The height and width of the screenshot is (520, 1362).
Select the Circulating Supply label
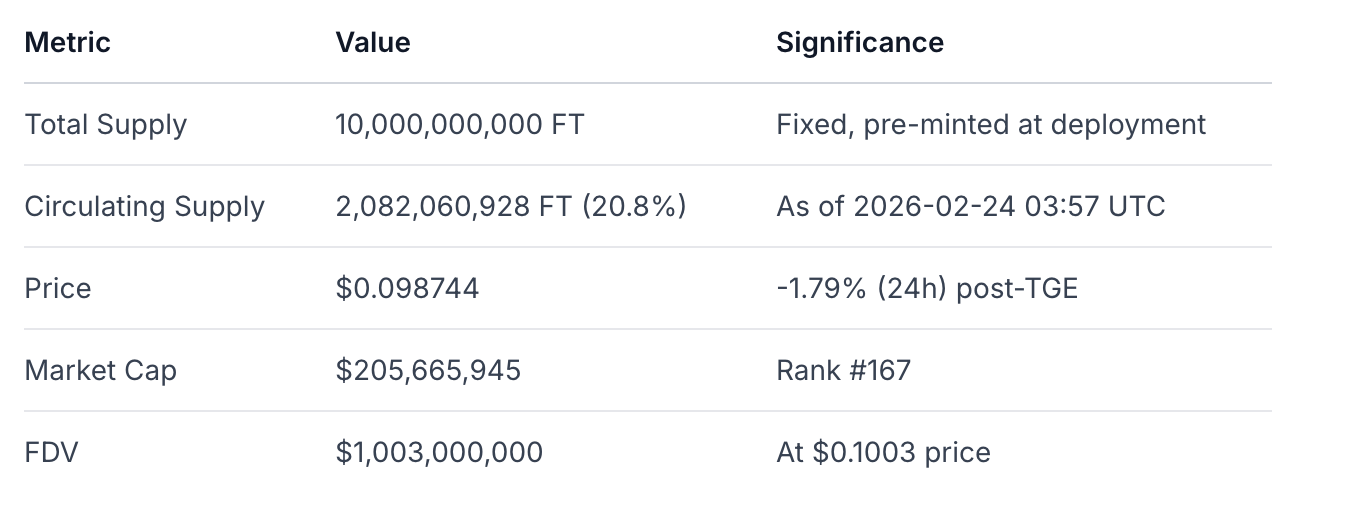[x=144, y=207]
